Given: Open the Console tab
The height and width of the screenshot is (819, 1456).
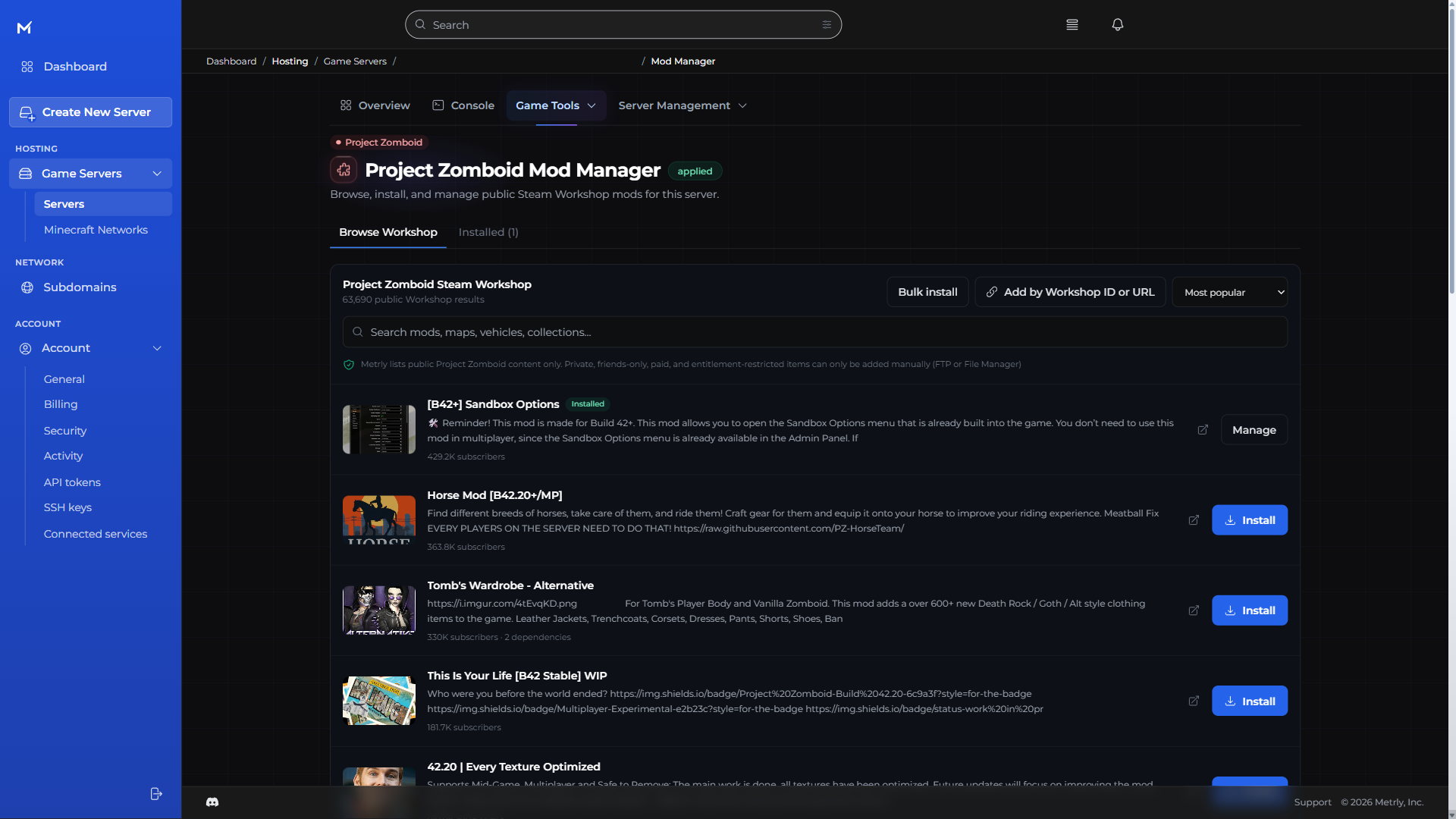Looking at the screenshot, I should [463, 105].
